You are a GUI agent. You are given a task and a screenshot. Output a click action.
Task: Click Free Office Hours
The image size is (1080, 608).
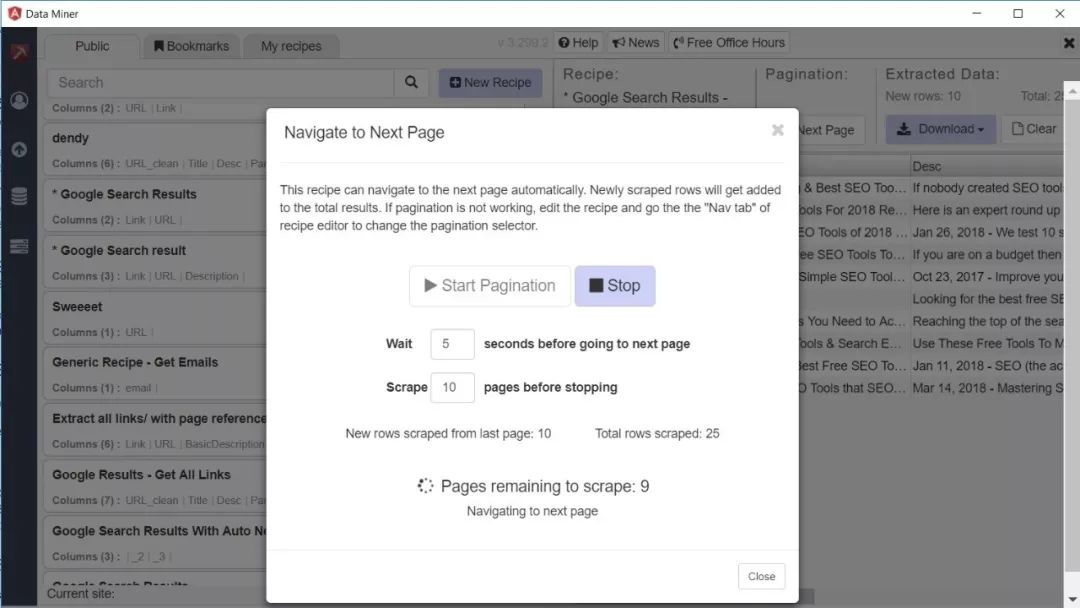(x=729, y=43)
